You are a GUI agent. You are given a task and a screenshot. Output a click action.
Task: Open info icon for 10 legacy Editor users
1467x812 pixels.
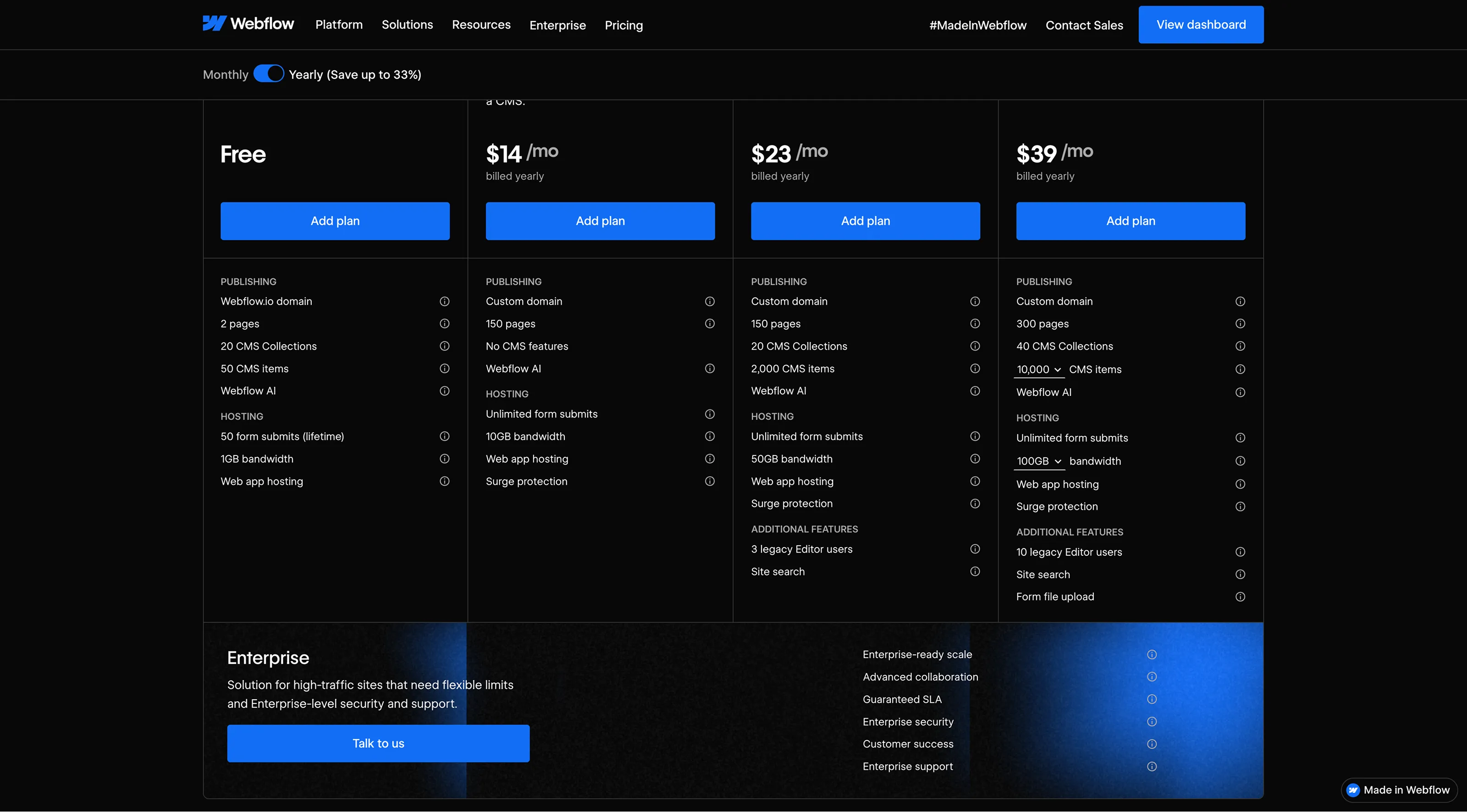[1241, 552]
